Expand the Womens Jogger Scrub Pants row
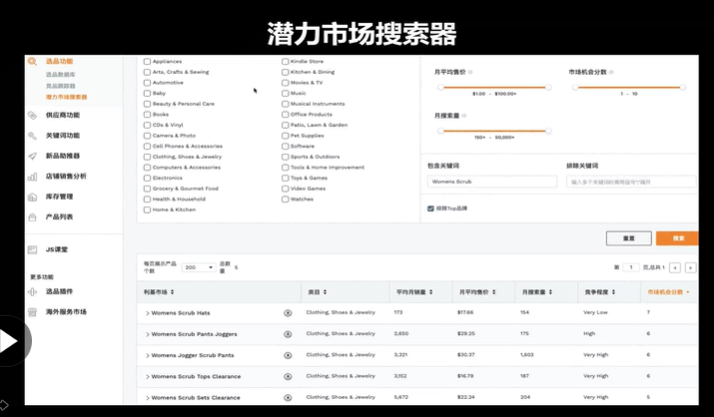Image resolution: width=714 pixels, height=417 pixels. [x=147, y=356]
